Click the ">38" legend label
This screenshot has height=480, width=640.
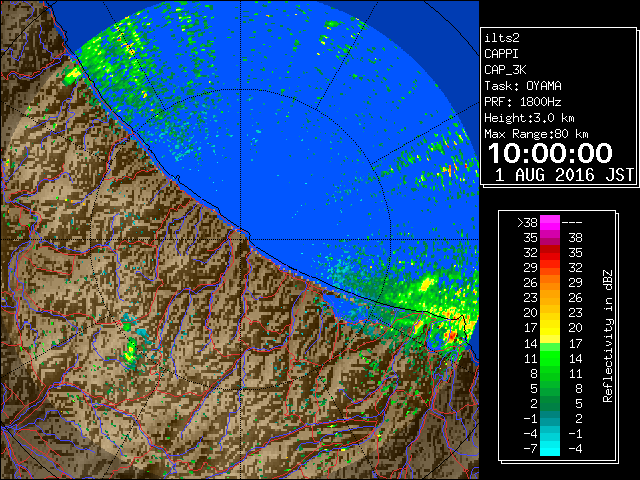click(527, 222)
